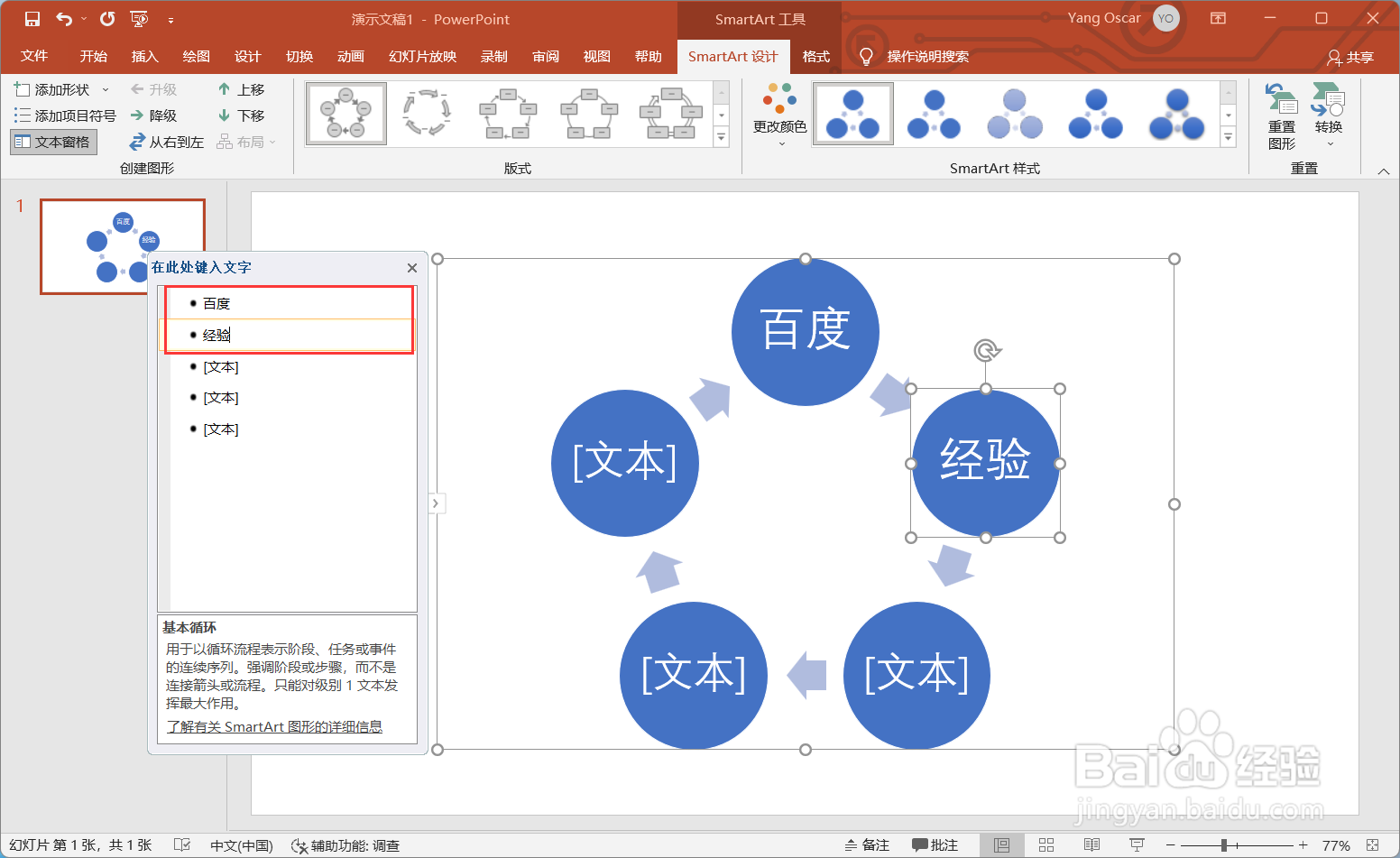Open the 文件 (File) tab
The image size is (1400, 858).
click(x=34, y=56)
